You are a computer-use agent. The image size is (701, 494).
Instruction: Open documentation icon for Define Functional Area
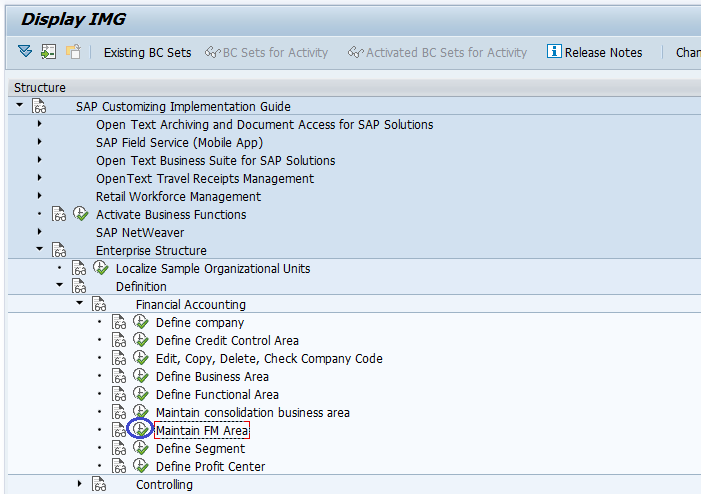[119, 394]
